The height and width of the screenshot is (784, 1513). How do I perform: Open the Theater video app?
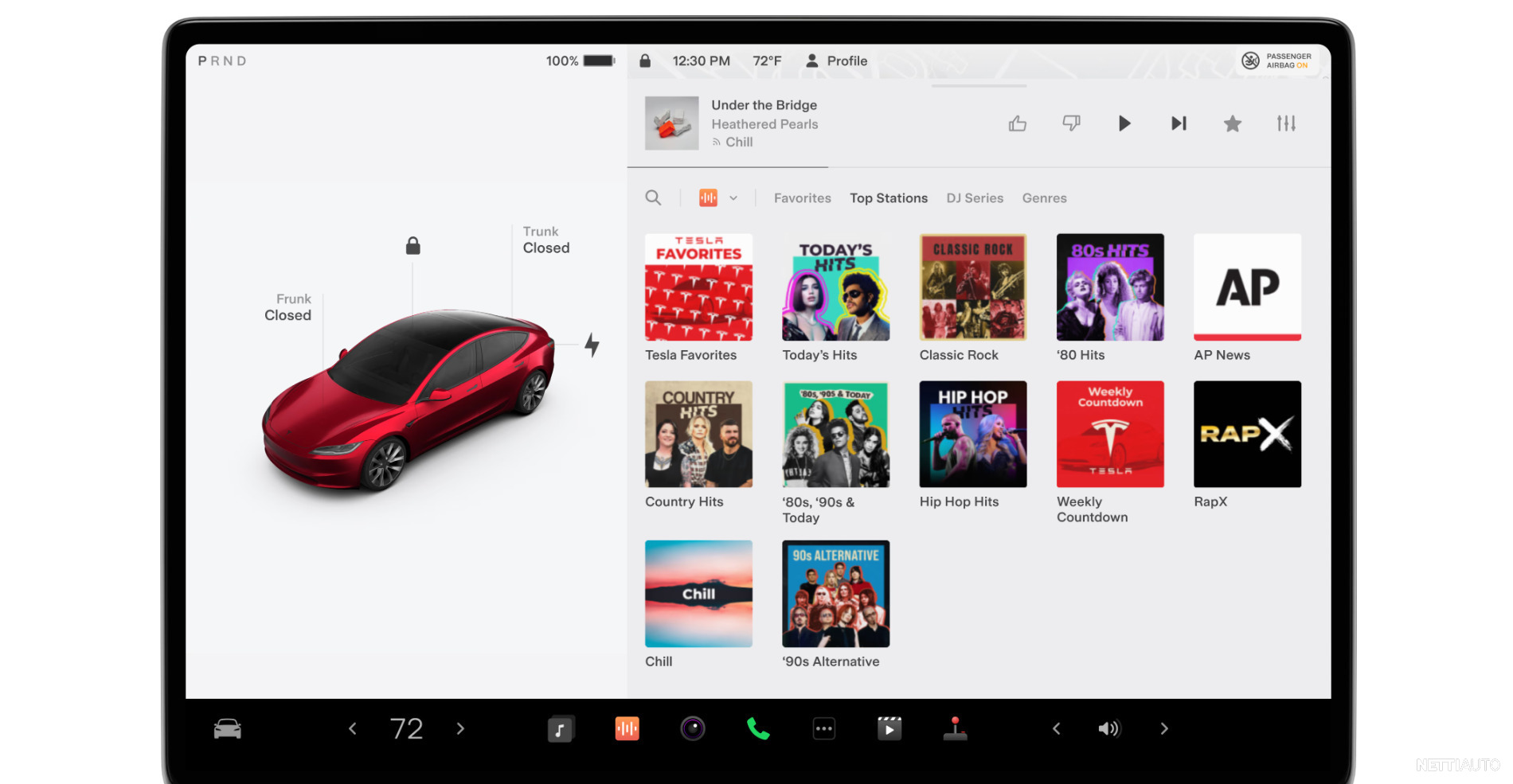889,728
